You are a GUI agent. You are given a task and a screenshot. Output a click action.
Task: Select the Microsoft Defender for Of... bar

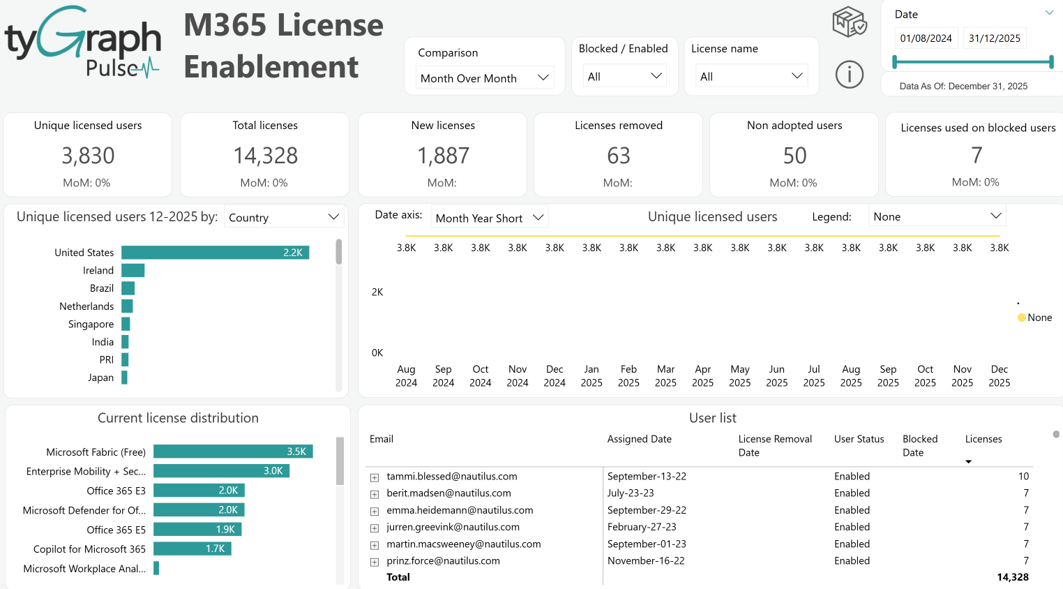pos(199,510)
